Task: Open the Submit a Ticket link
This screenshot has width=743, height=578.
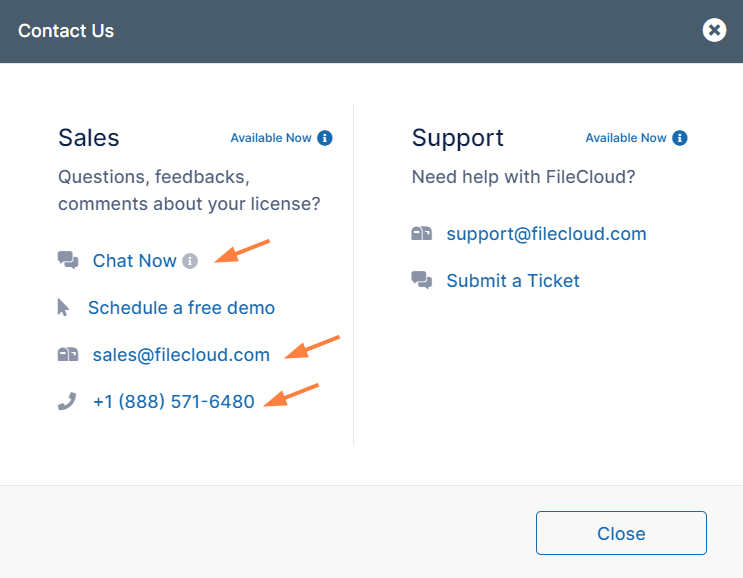Action: (x=513, y=281)
